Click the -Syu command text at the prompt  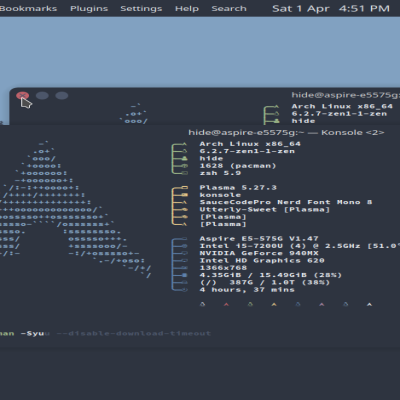[32, 333]
